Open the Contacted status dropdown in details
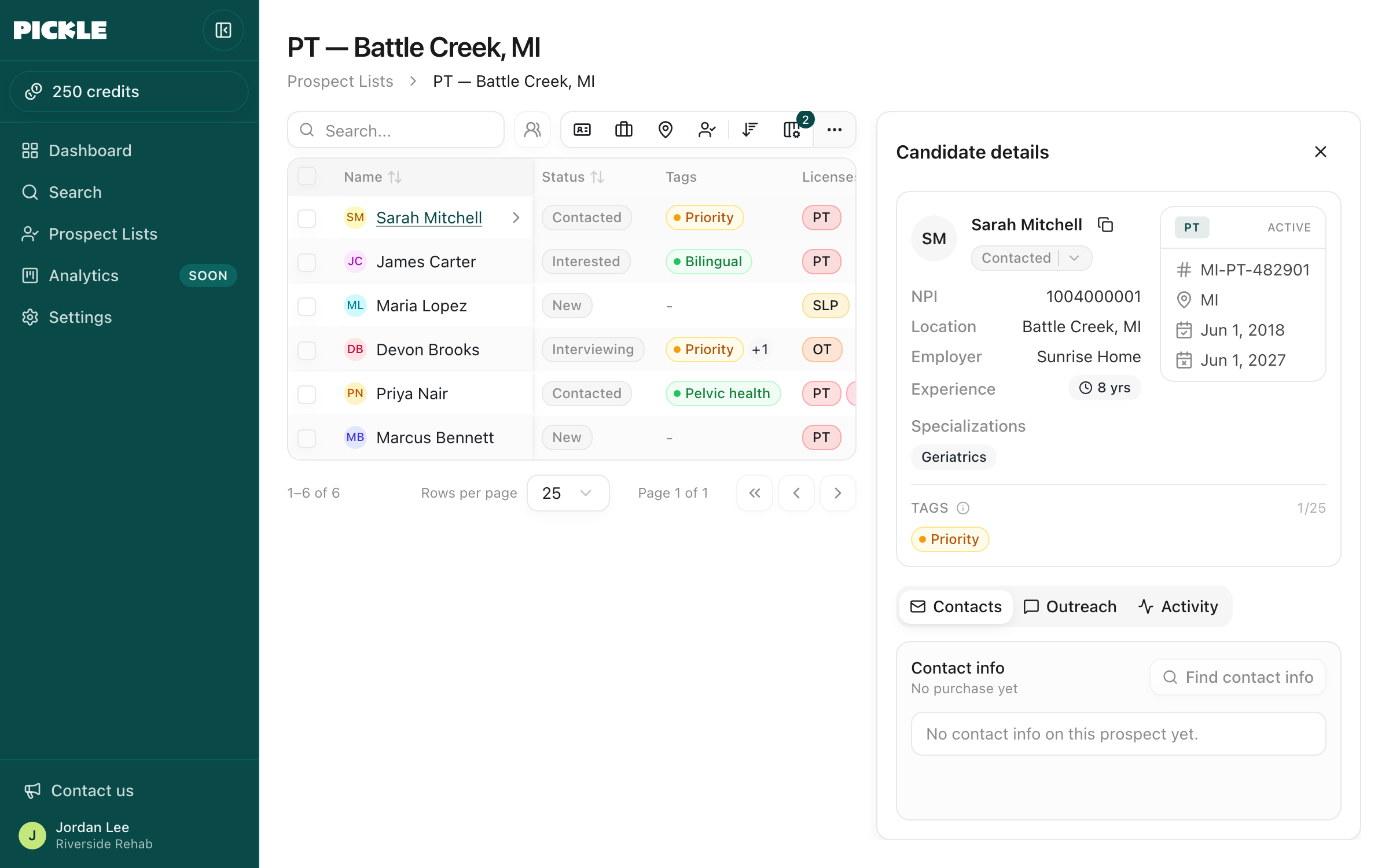1389x868 pixels. tap(1031, 258)
